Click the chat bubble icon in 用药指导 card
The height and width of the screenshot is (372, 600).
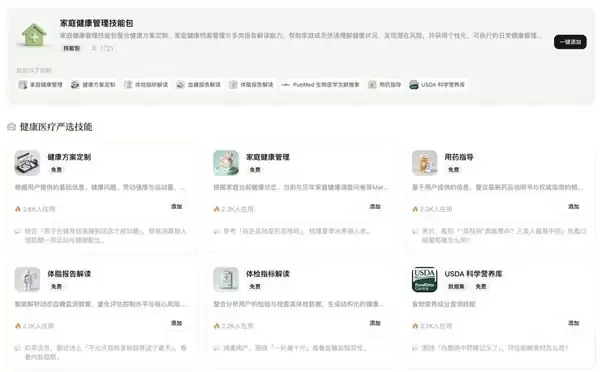coord(415,231)
